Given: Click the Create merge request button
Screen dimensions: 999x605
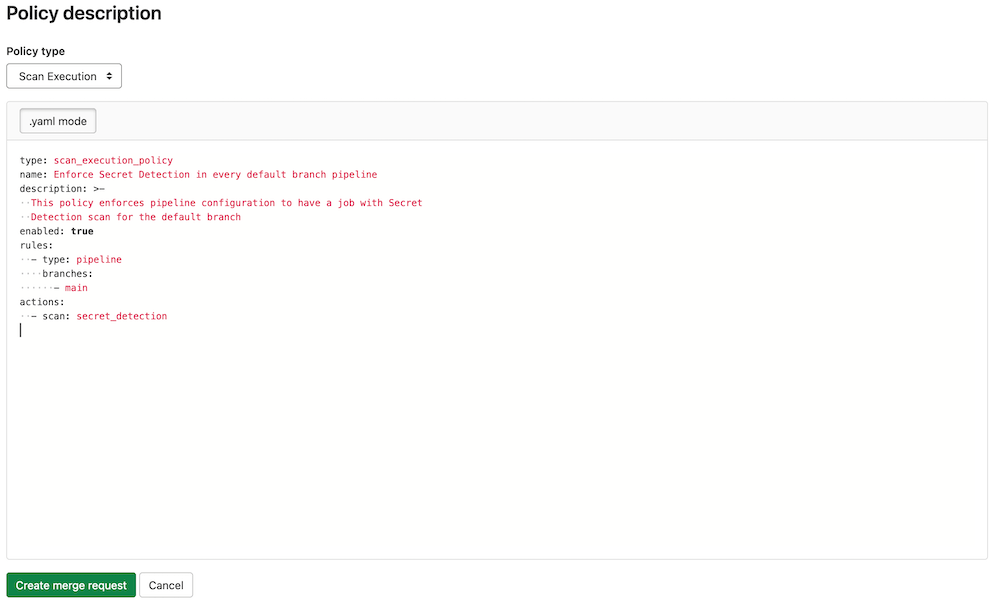Looking at the screenshot, I should (70, 585).
